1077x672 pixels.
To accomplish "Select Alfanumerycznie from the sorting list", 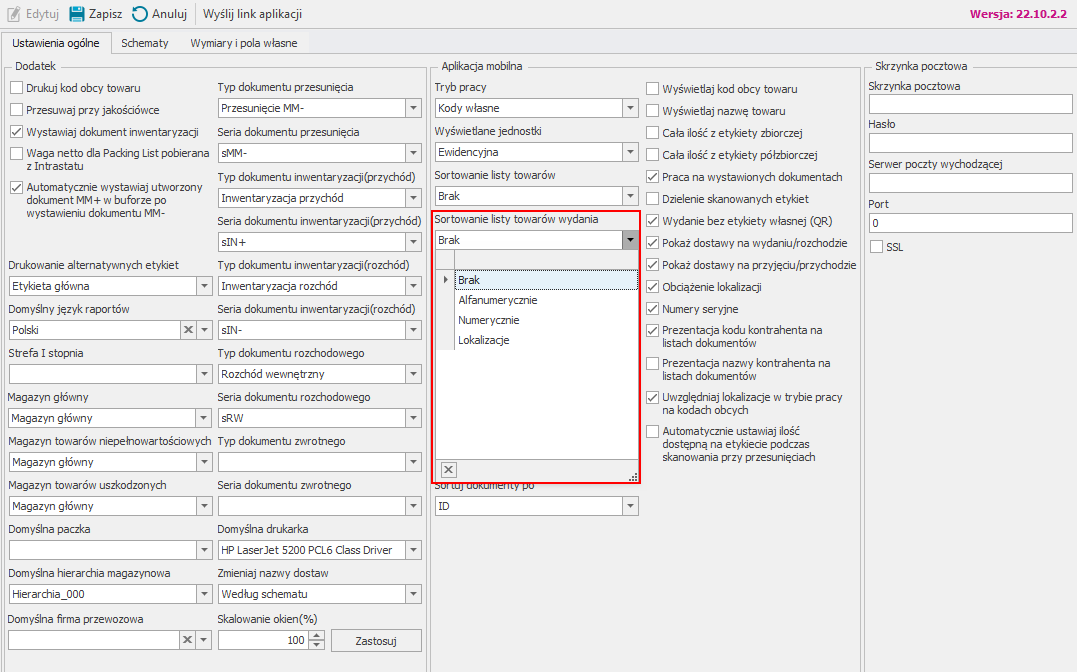I will 497,300.
